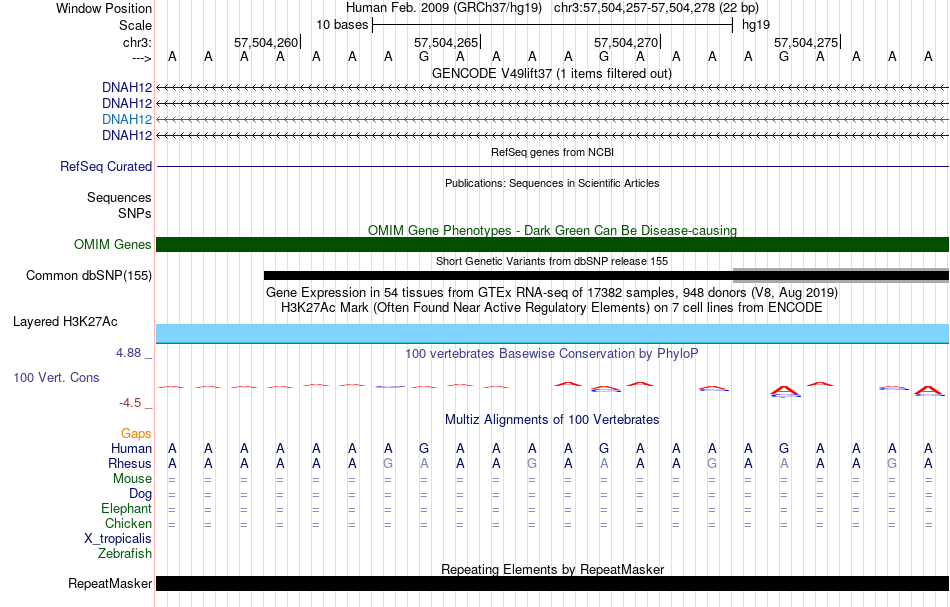Click the Gaps label in Multiz
Screen dimensions: 950x607
[x=136, y=433]
